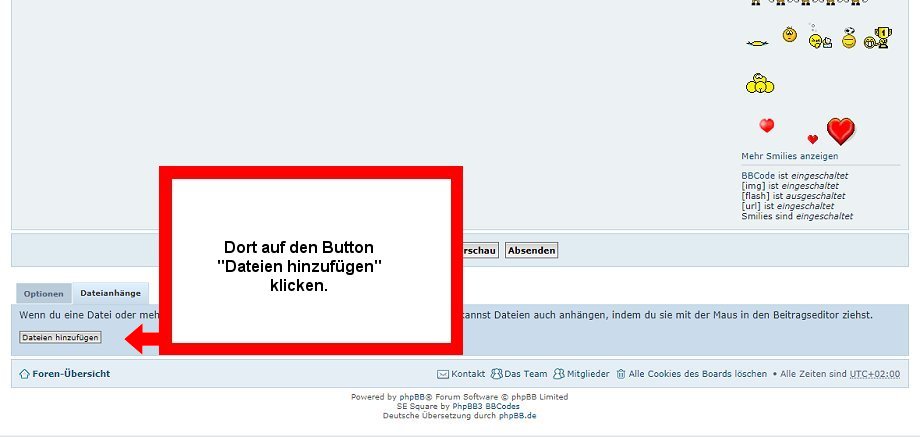Switch to the Optionen tab
Screen dimensions: 920x437
[44, 294]
